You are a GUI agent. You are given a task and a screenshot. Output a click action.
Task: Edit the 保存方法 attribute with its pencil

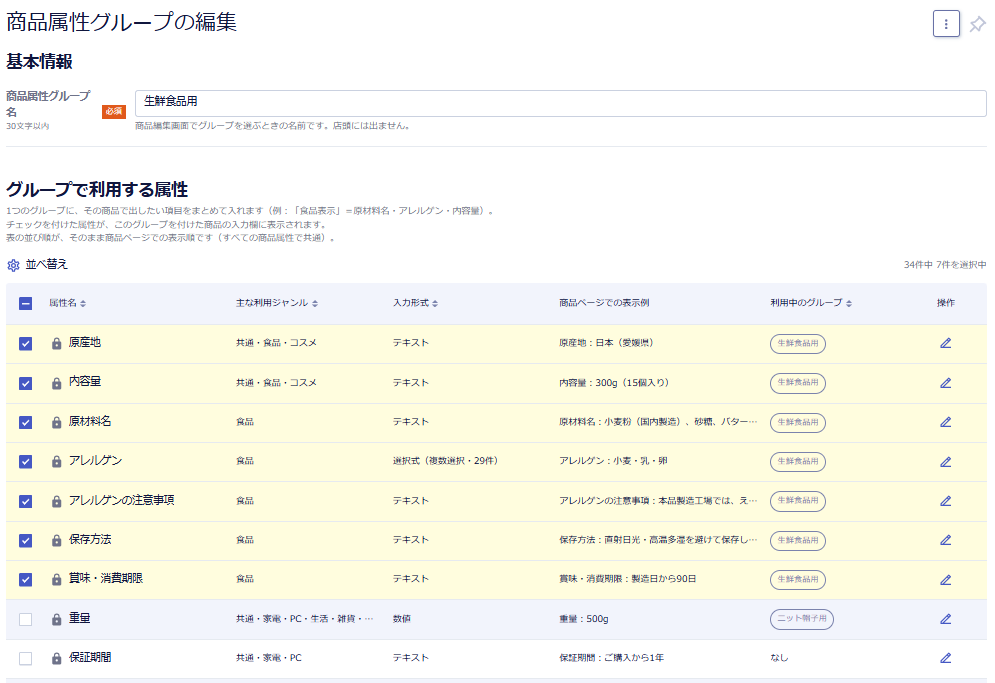coord(946,540)
